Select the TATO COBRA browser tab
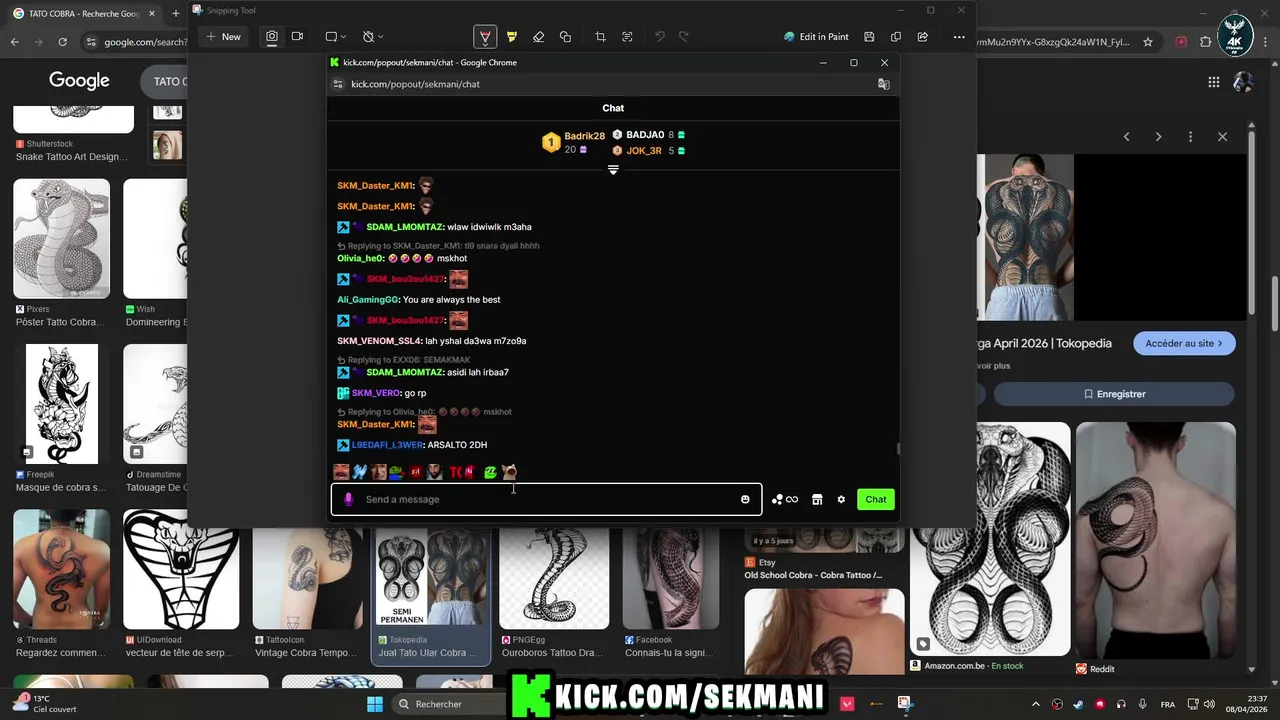 click(82, 14)
